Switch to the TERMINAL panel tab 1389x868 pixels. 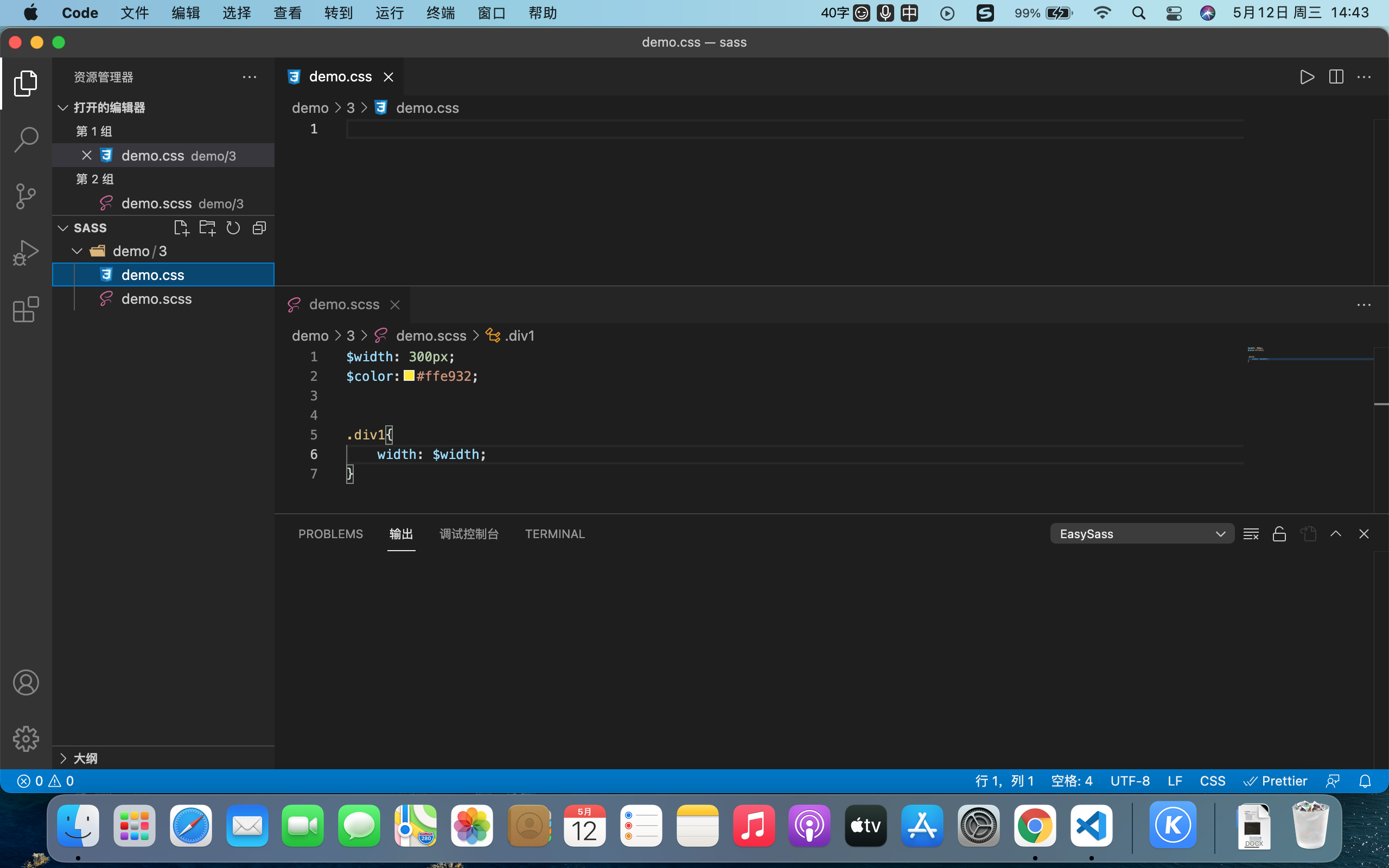[555, 534]
